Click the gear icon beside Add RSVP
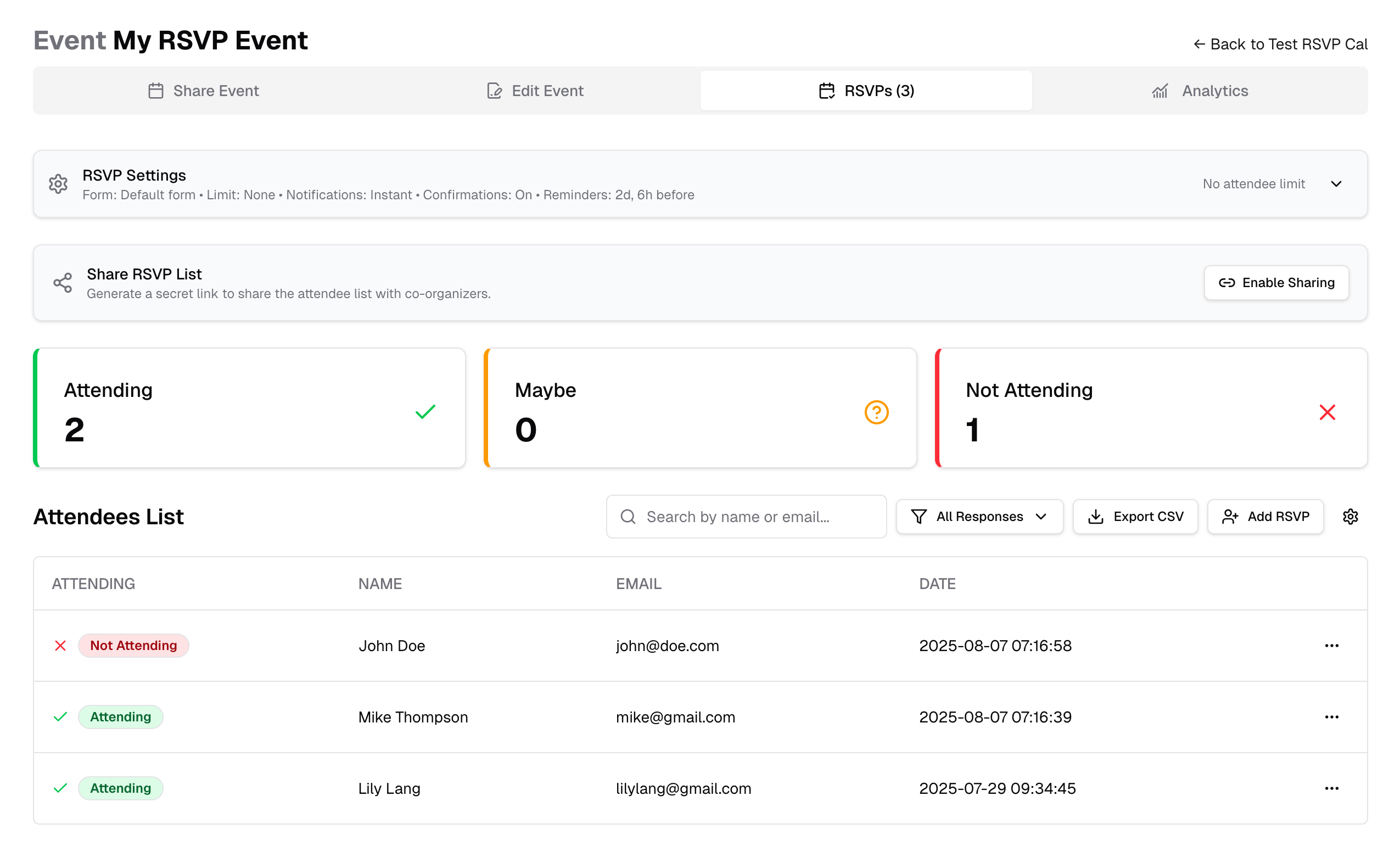 point(1350,517)
